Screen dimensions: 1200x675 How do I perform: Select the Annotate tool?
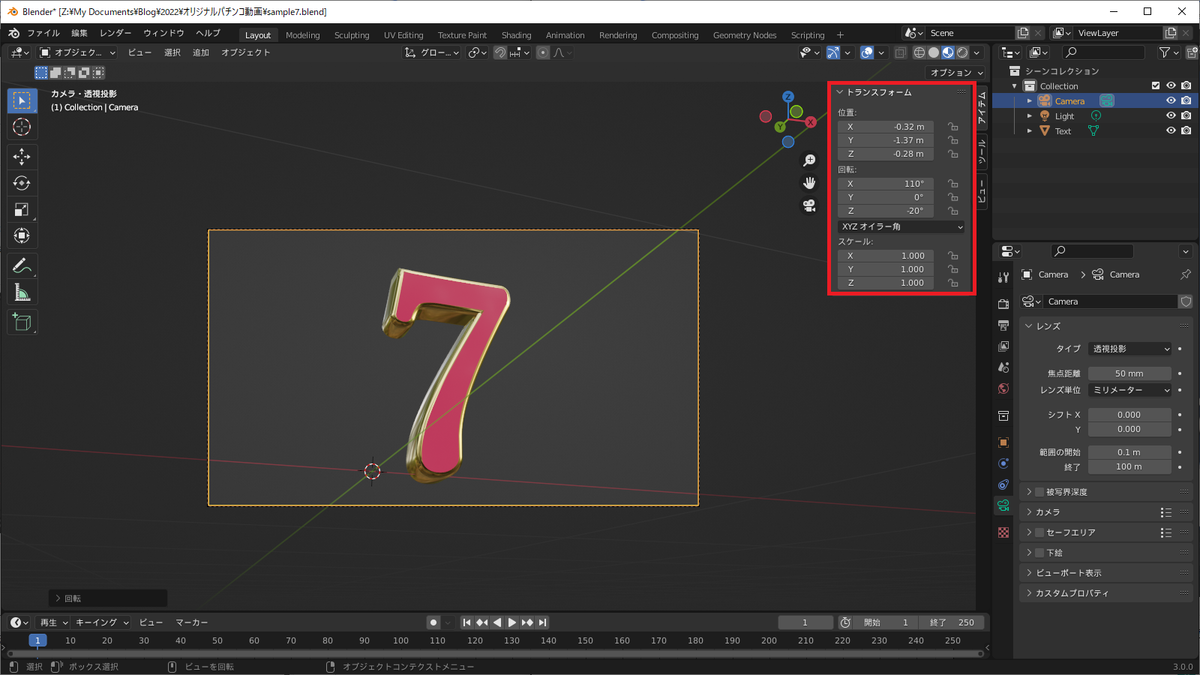(x=22, y=266)
